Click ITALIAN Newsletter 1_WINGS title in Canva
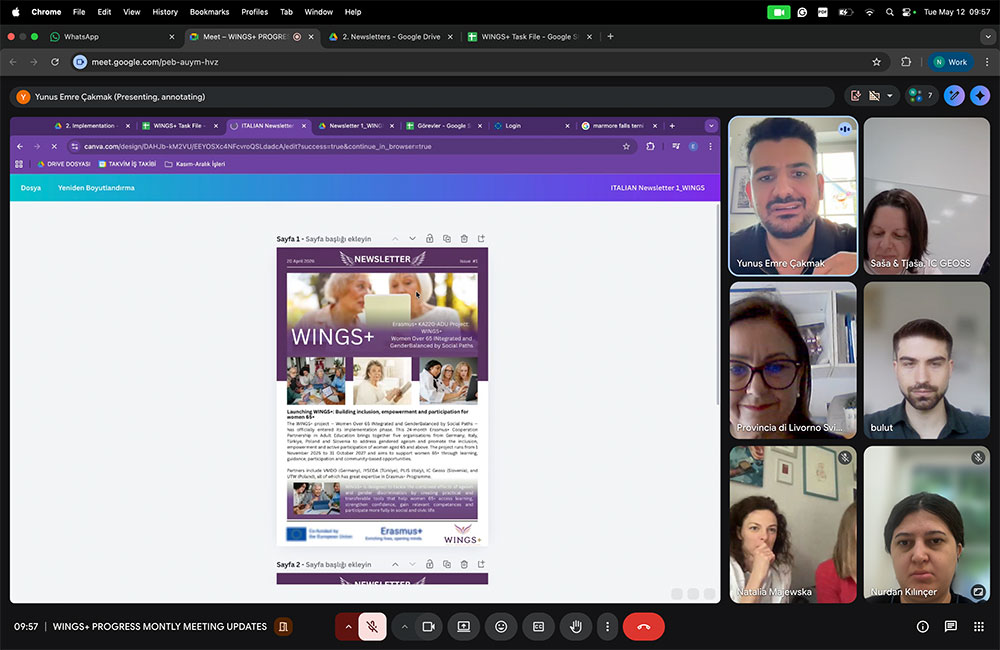 pyautogui.click(x=657, y=188)
